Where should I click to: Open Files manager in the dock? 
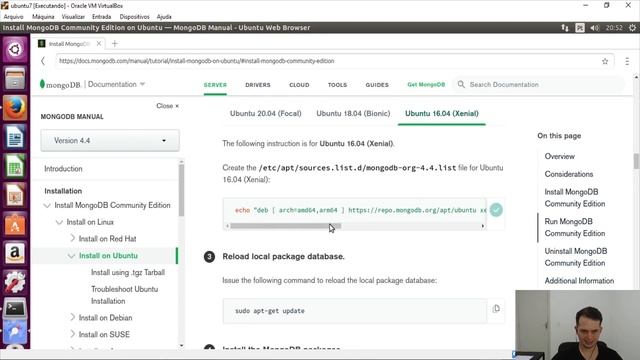click(15, 78)
